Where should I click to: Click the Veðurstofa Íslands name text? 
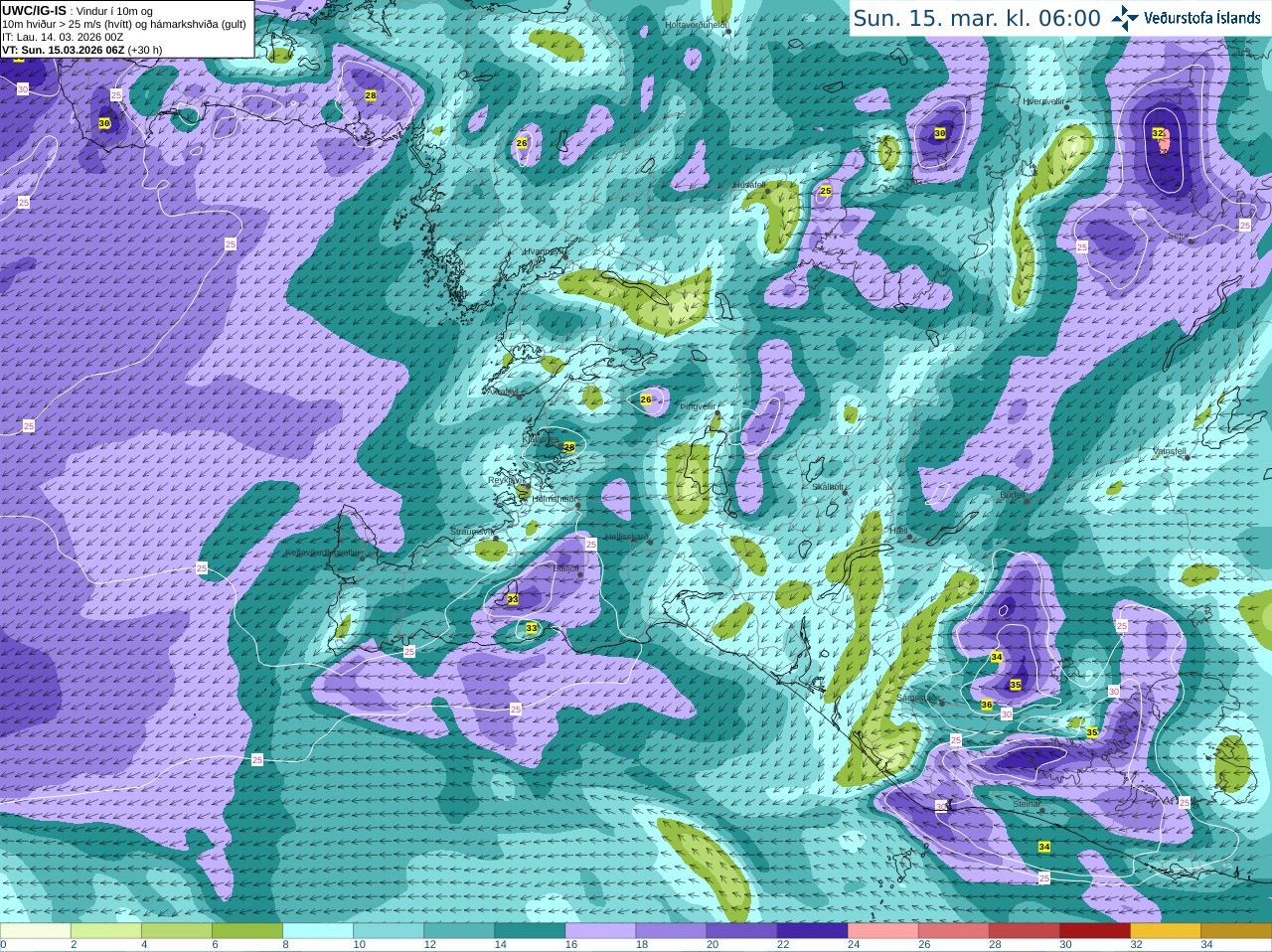[x=1202, y=18]
